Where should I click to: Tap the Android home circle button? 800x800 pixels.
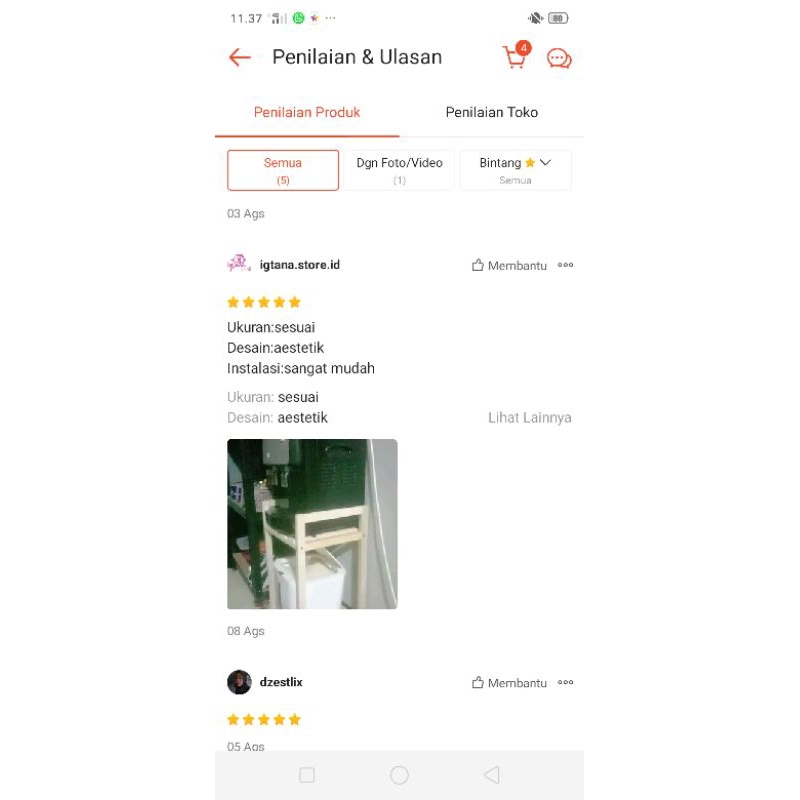[399, 775]
